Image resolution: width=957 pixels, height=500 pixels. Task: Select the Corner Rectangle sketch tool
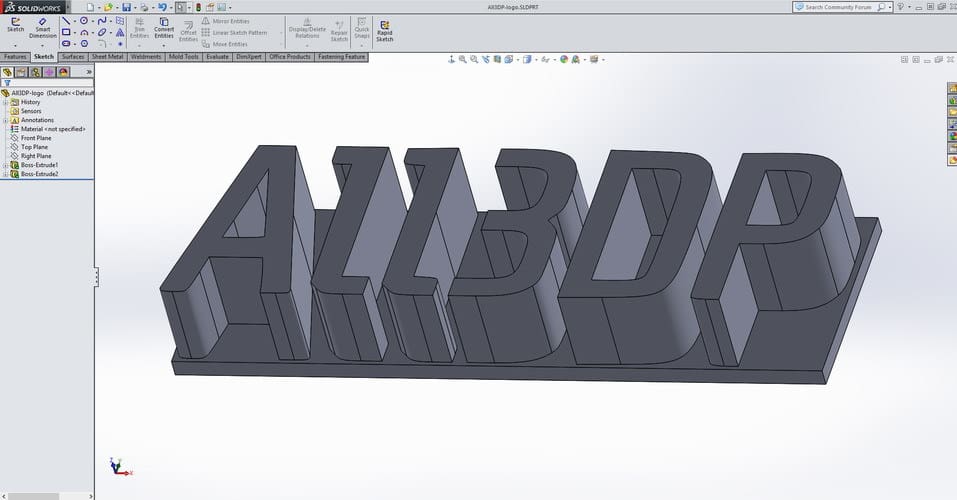[66, 32]
